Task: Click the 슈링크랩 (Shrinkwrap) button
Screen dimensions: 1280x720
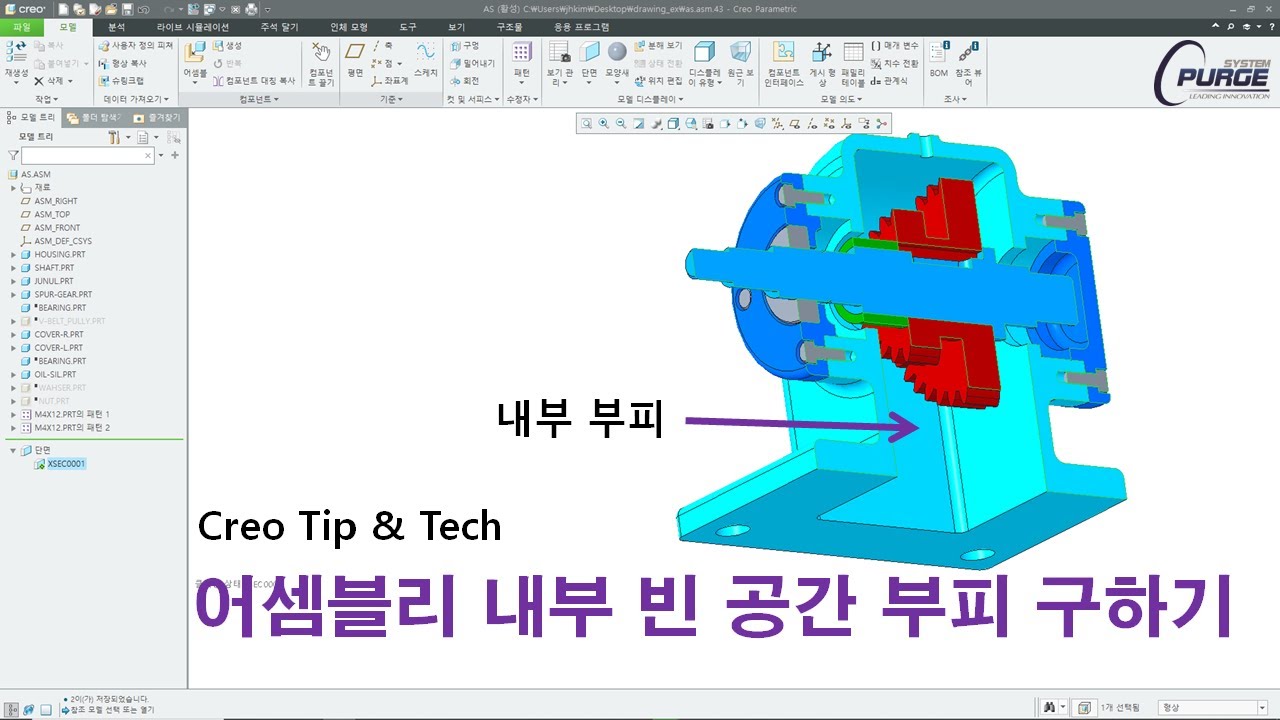Action: [121, 80]
